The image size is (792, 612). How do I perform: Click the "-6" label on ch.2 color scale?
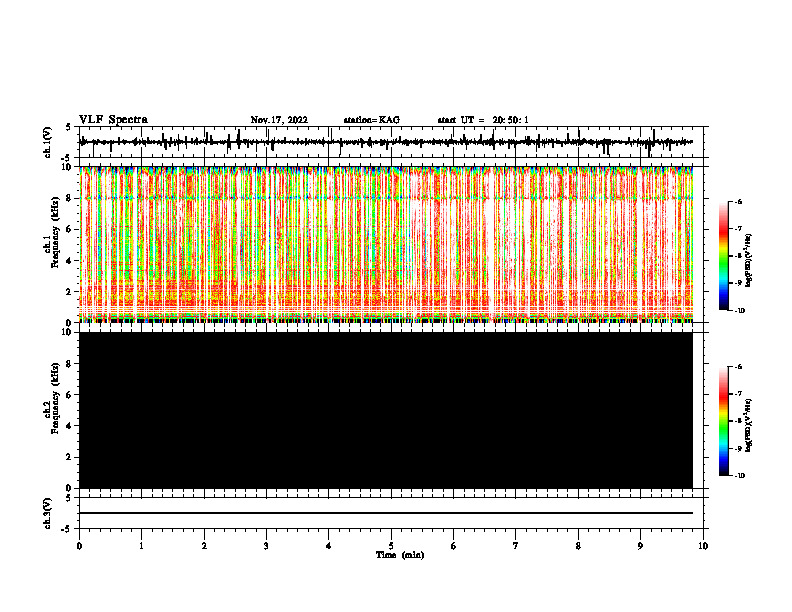click(x=738, y=367)
